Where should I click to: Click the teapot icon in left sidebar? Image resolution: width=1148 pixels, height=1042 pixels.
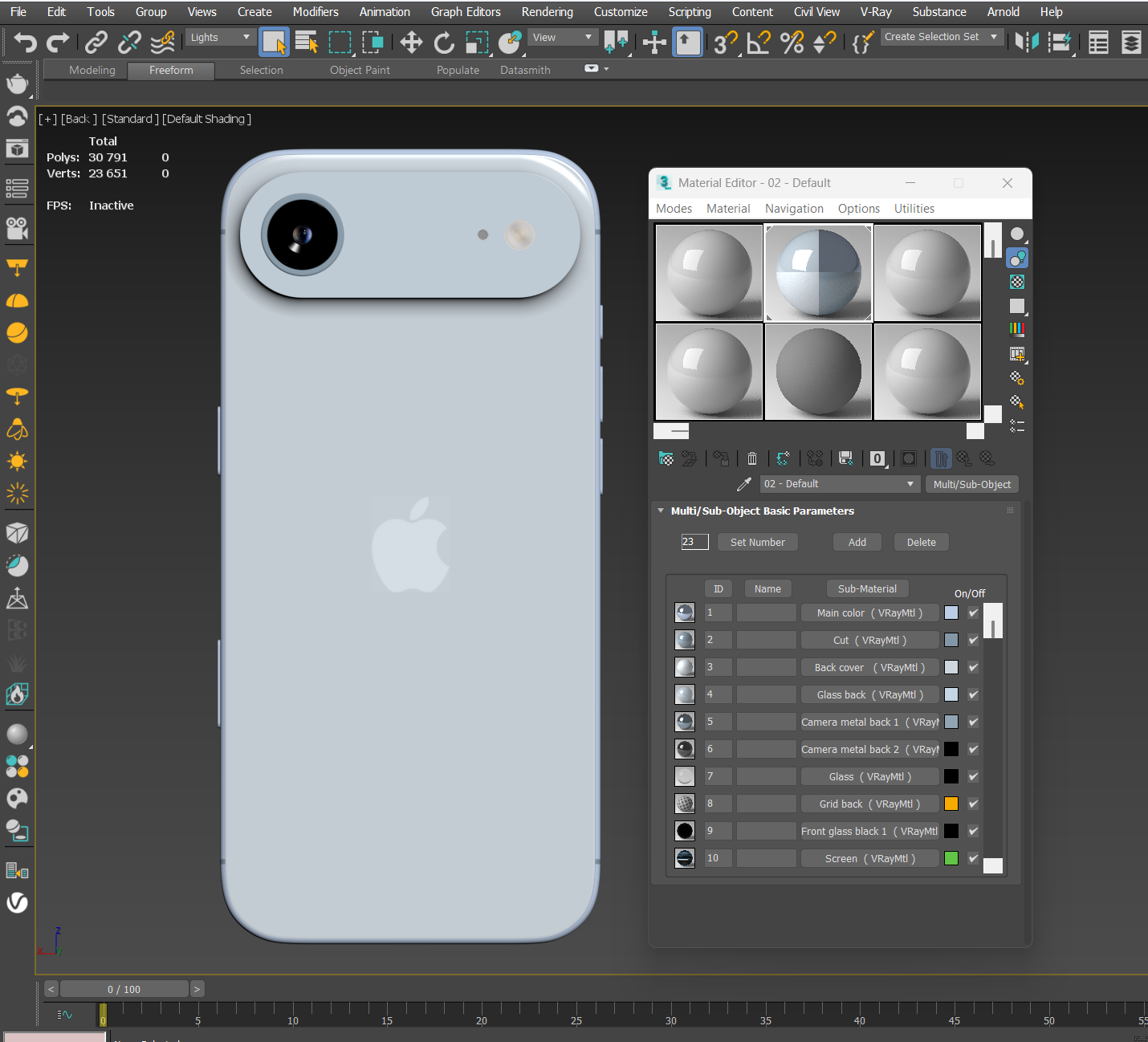(17, 83)
